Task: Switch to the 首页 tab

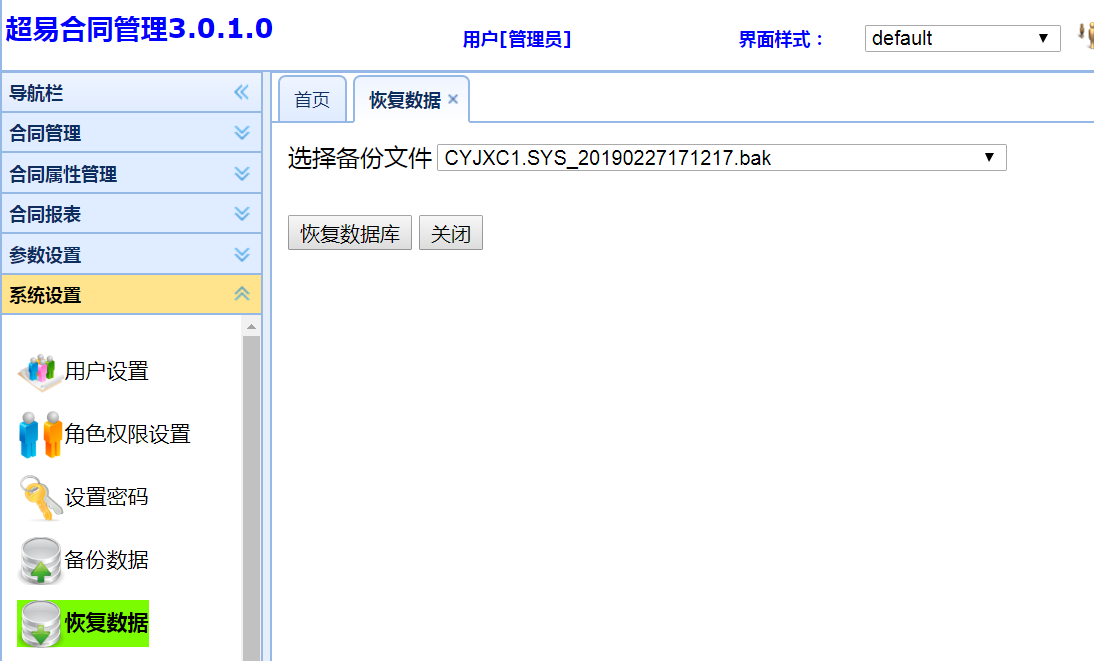Action: pyautogui.click(x=312, y=100)
